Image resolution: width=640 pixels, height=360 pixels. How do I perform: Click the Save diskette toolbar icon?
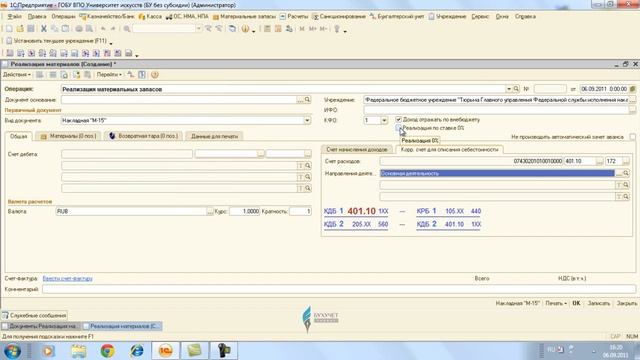tap(31, 29)
